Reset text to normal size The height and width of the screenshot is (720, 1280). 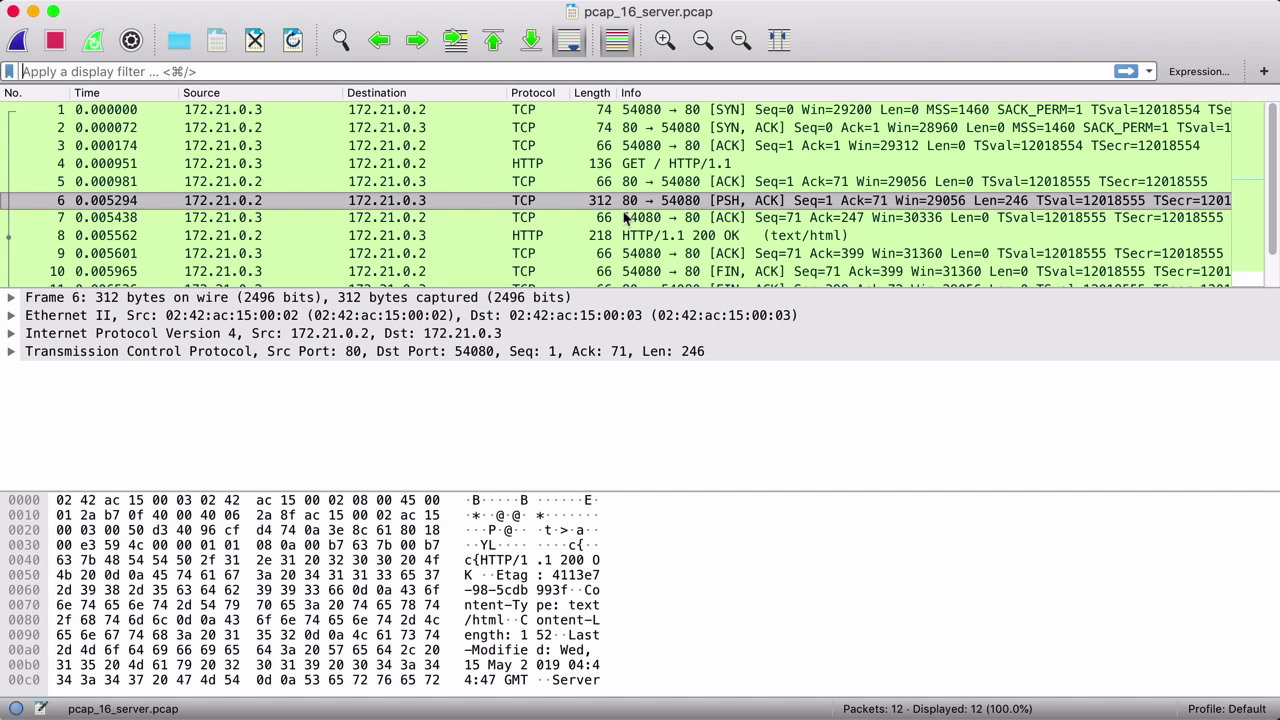click(741, 40)
